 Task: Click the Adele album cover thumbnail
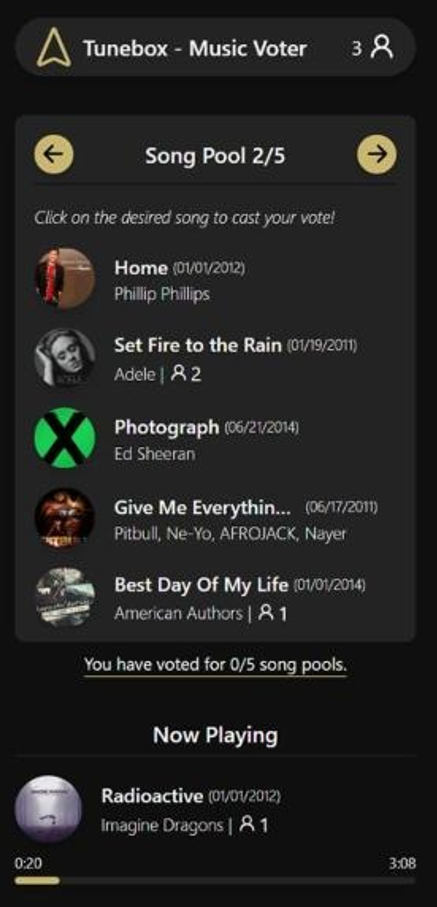coord(65,358)
